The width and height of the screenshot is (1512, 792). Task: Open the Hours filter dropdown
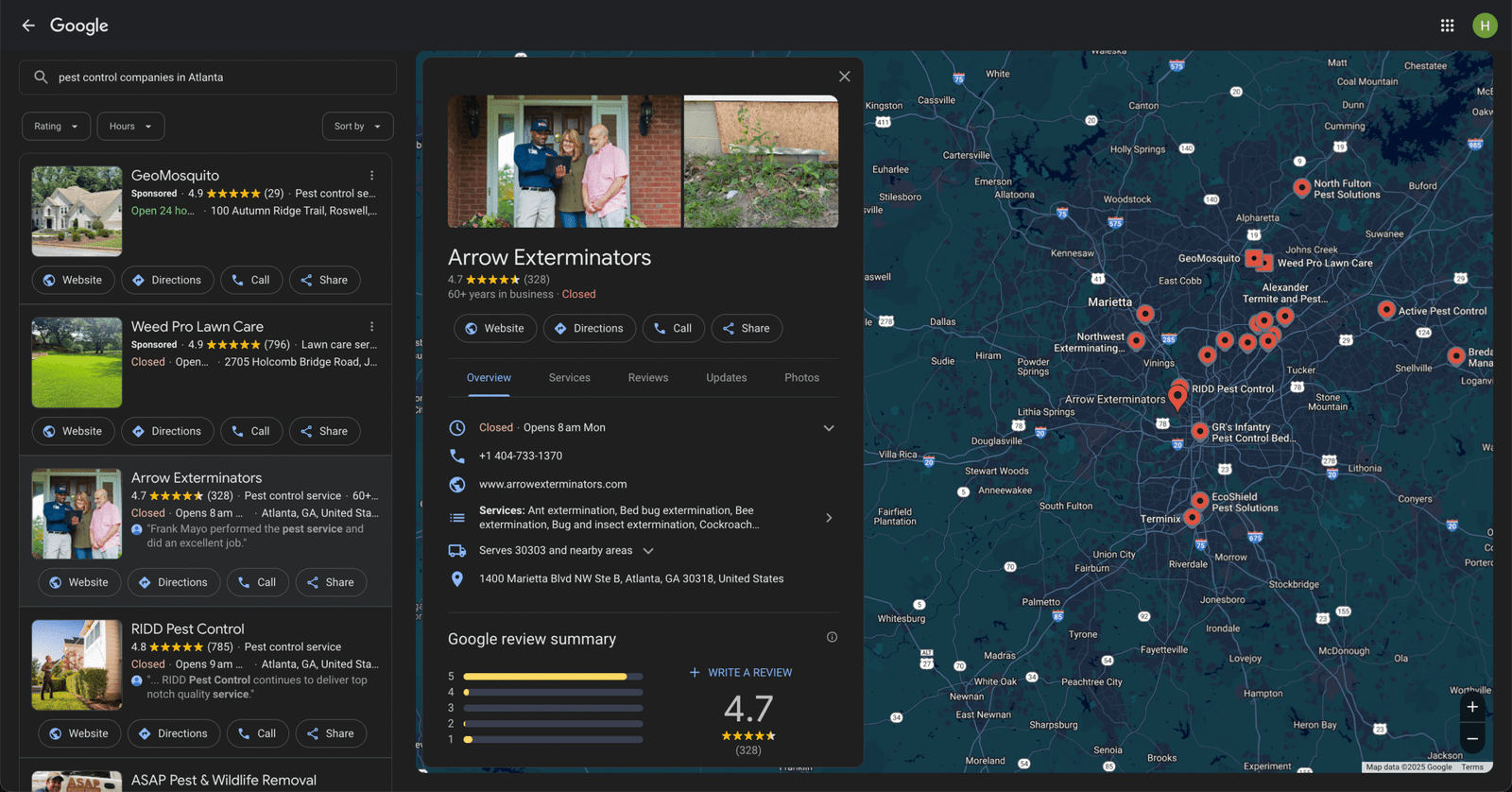pos(130,127)
